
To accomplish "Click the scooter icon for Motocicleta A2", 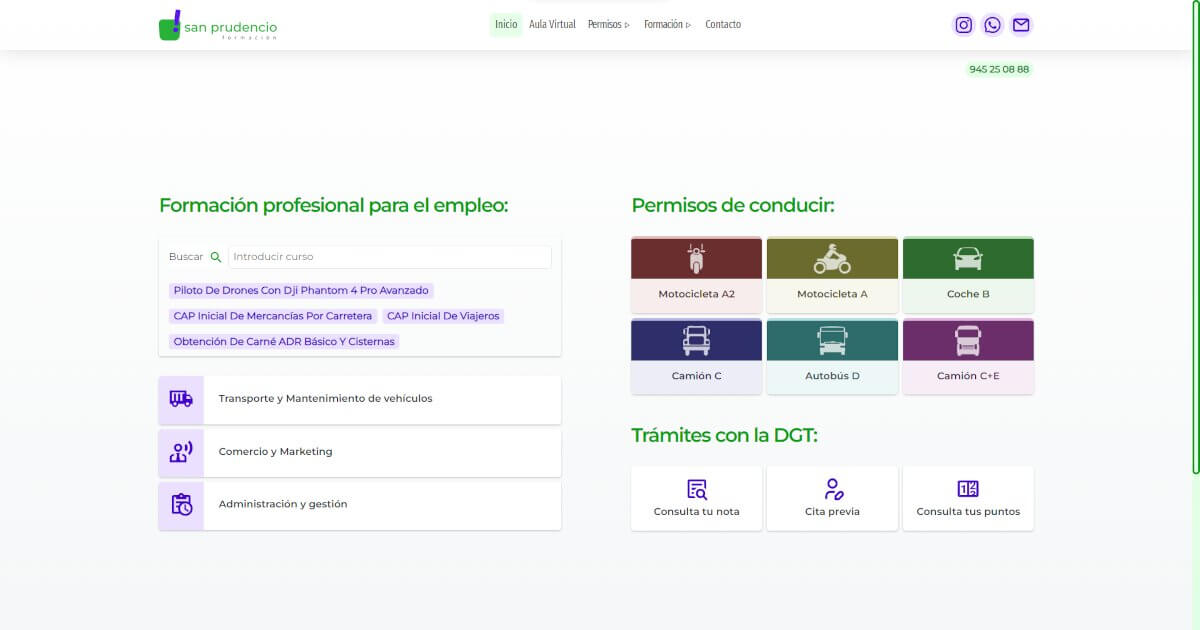I will click(697, 259).
